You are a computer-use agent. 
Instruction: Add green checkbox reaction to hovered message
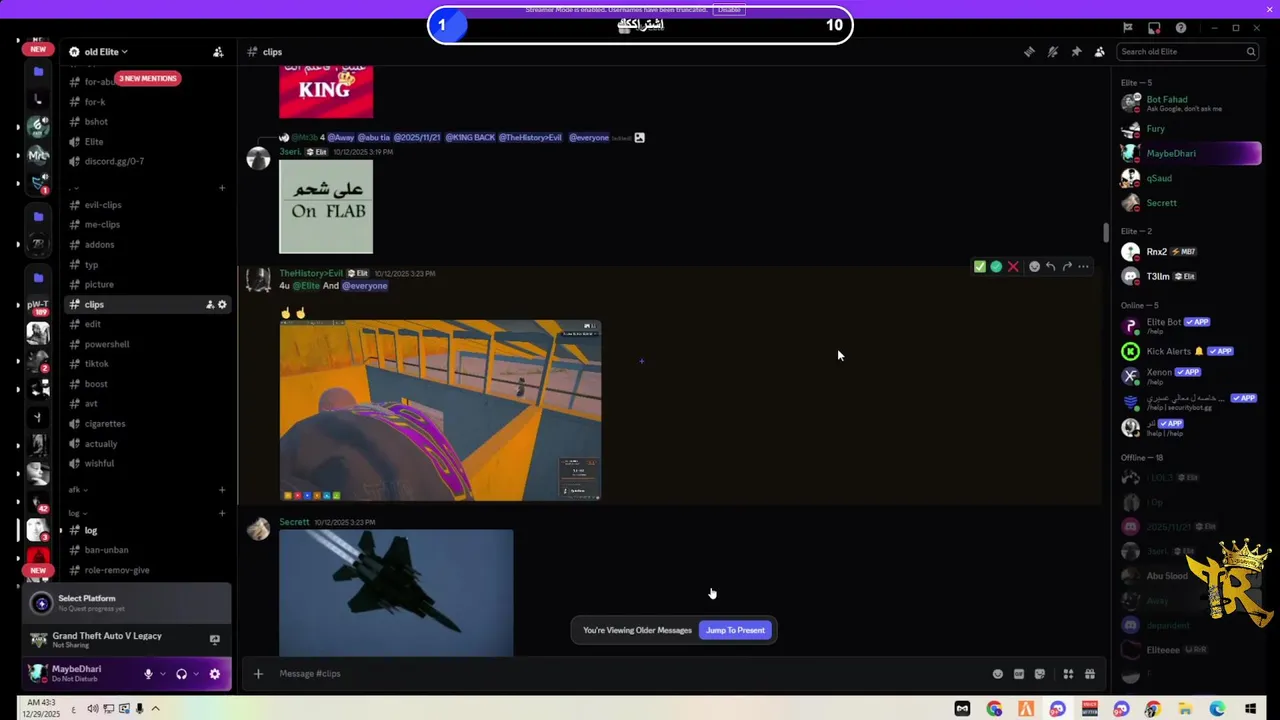pyautogui.click(x=979, y=267)
